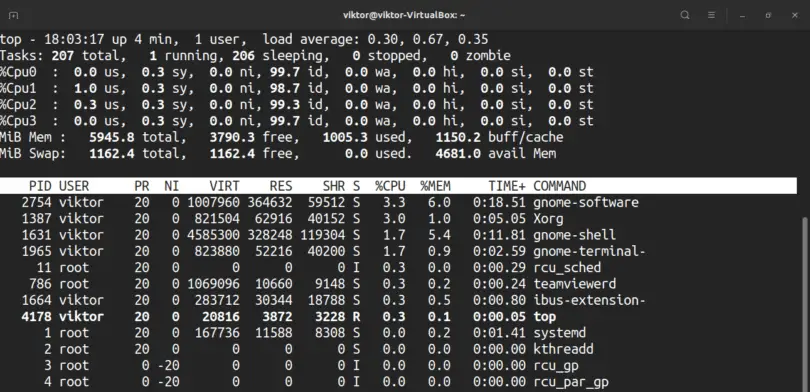Click PID 1965
The height and width of the screenshot is (392, 810).
pos(36,252)
